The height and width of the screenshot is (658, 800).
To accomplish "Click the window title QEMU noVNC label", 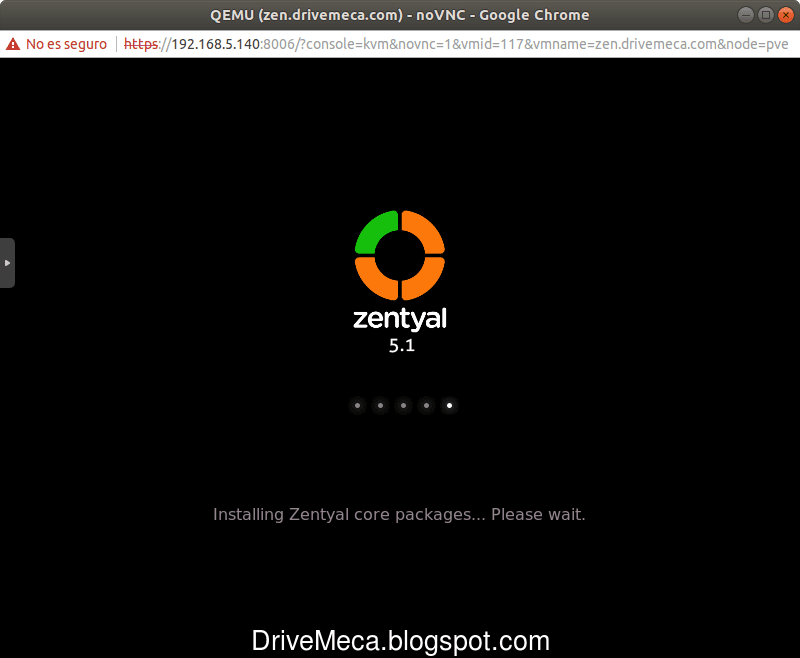I will coord(399,14).
